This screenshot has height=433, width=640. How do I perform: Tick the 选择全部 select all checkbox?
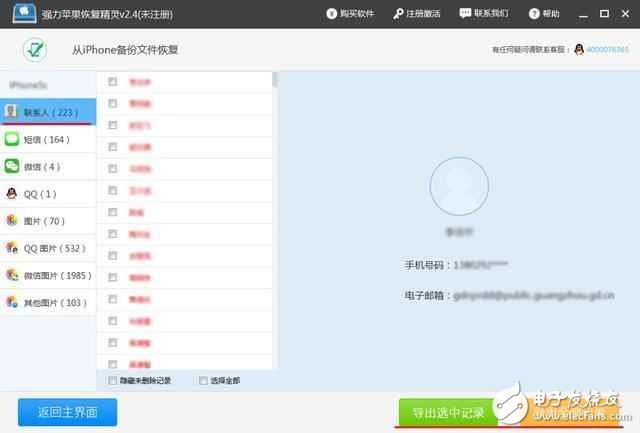point(203,381)
